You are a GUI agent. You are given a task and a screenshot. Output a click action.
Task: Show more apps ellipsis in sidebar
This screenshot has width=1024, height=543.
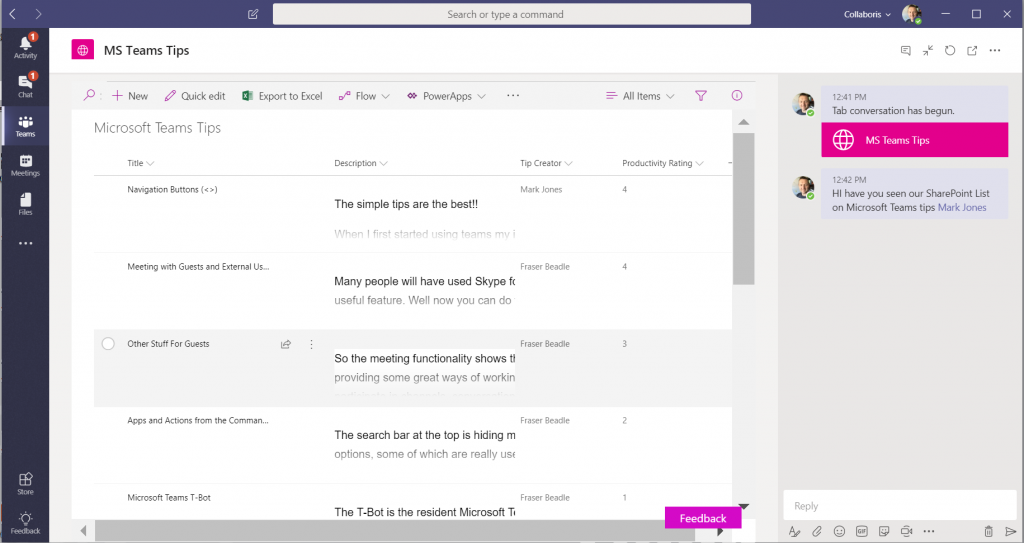click(25, 243)
